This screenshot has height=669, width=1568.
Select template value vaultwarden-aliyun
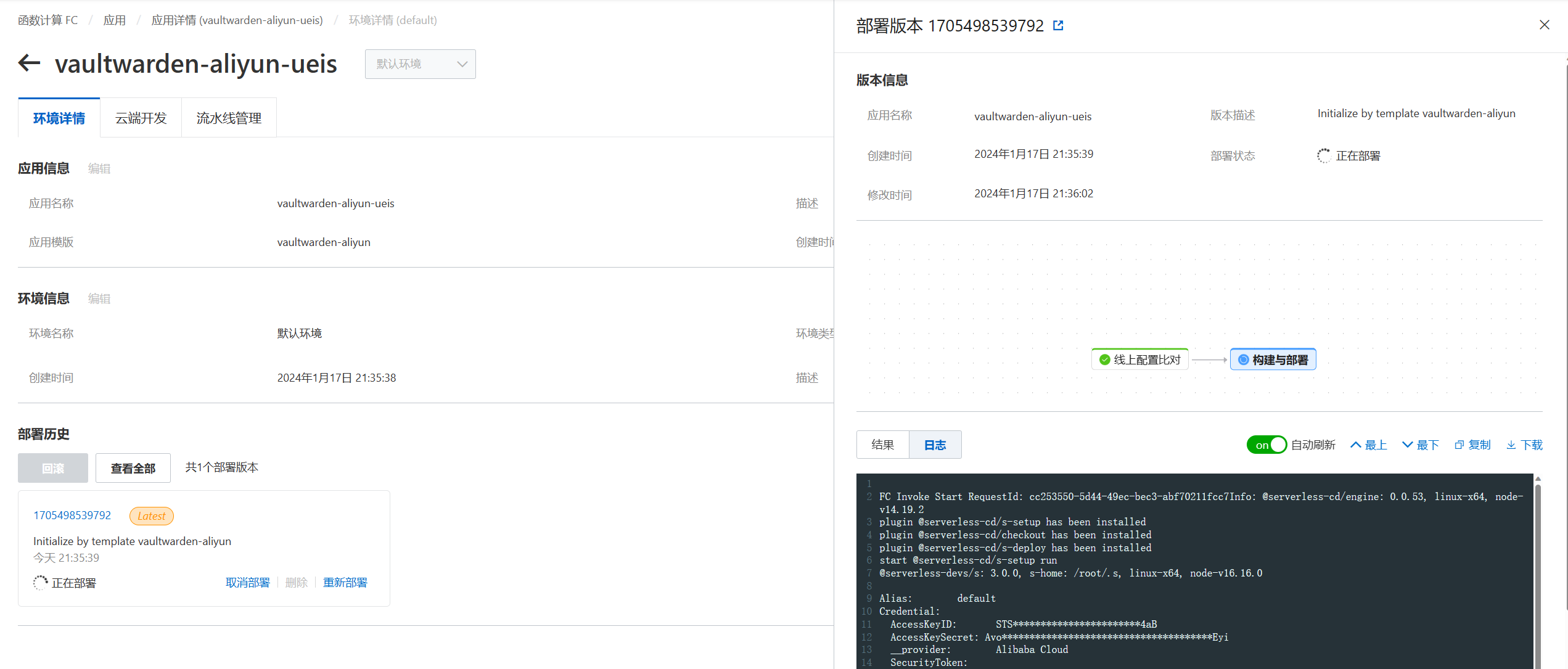324,242
